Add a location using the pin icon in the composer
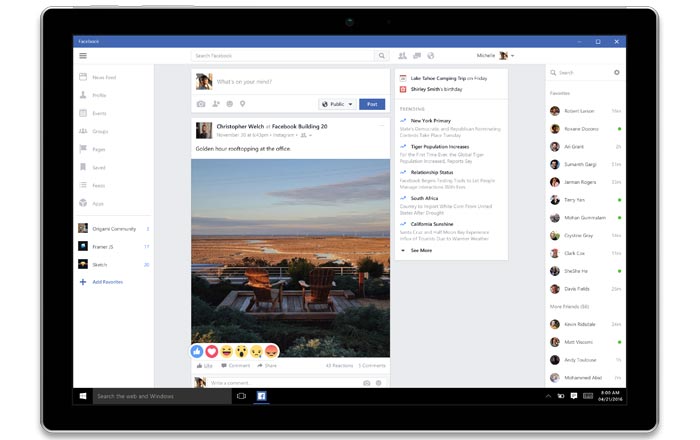Image resolution: width=700 pixels, height=440 pixels. [242, 104]
